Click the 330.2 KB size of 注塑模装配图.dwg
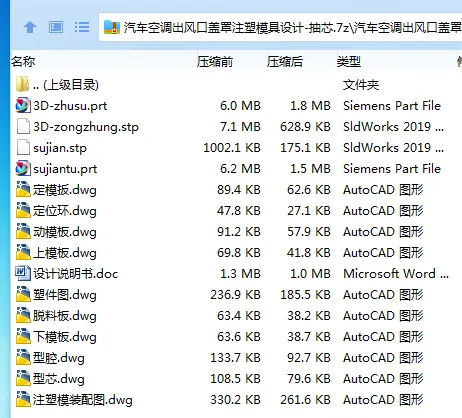 click(x=235, y=400)
